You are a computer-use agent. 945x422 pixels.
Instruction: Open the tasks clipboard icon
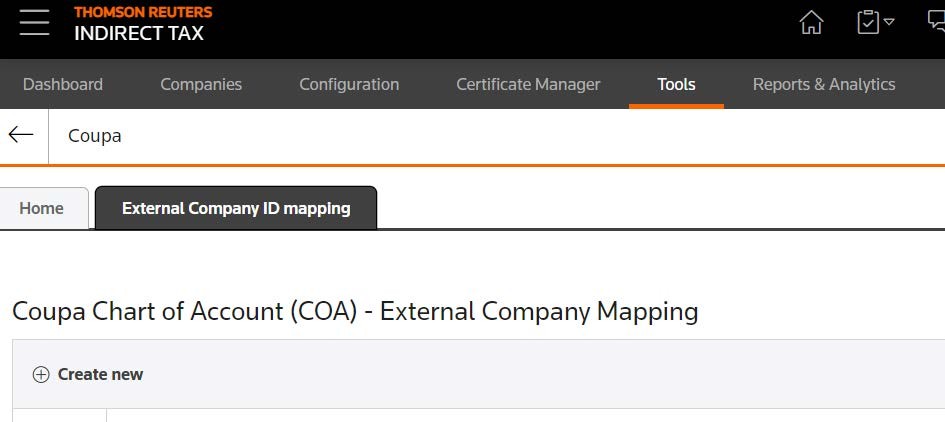click(868, 22)
